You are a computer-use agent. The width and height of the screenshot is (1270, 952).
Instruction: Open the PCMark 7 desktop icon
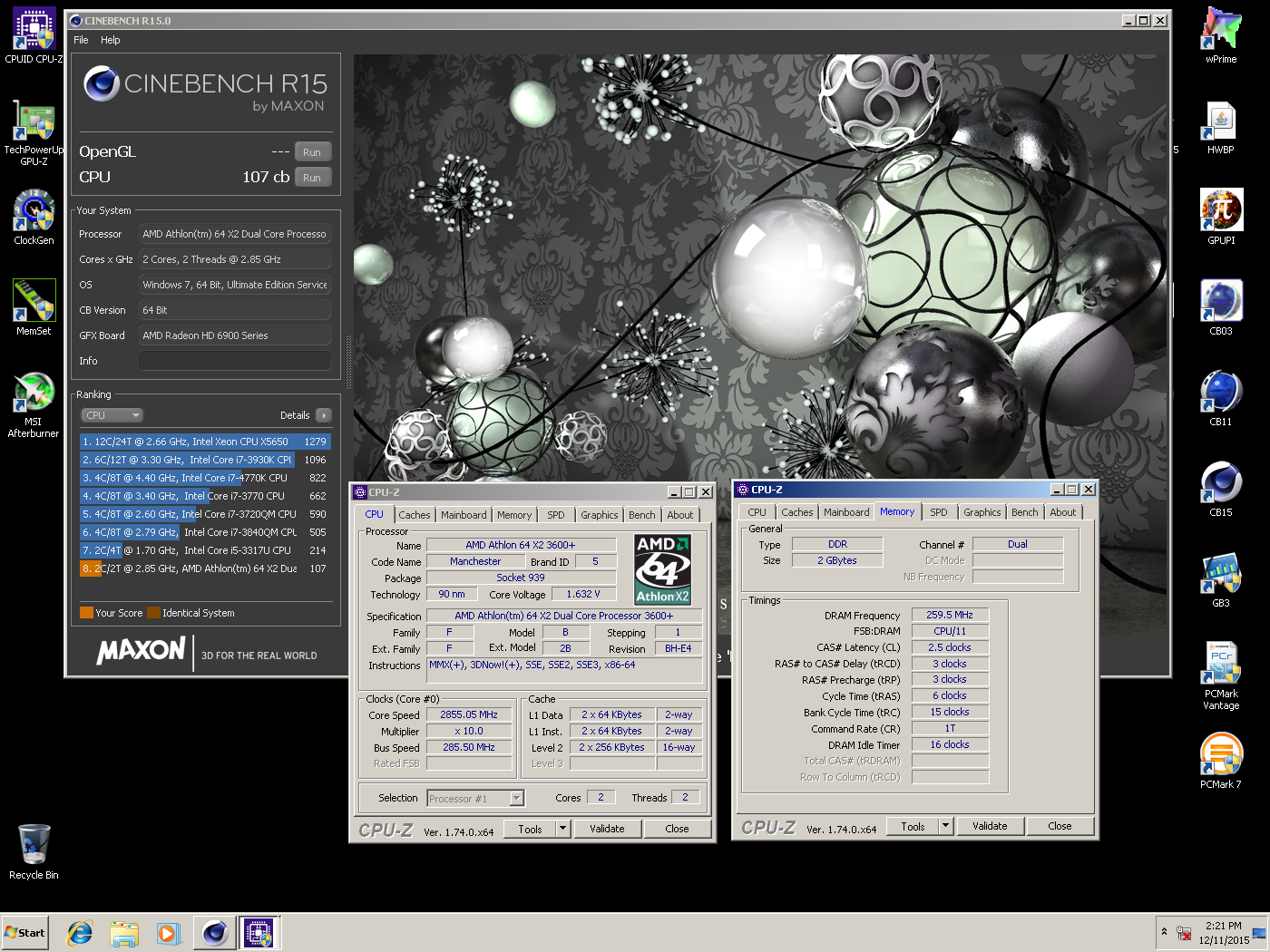pos(1221,761)
